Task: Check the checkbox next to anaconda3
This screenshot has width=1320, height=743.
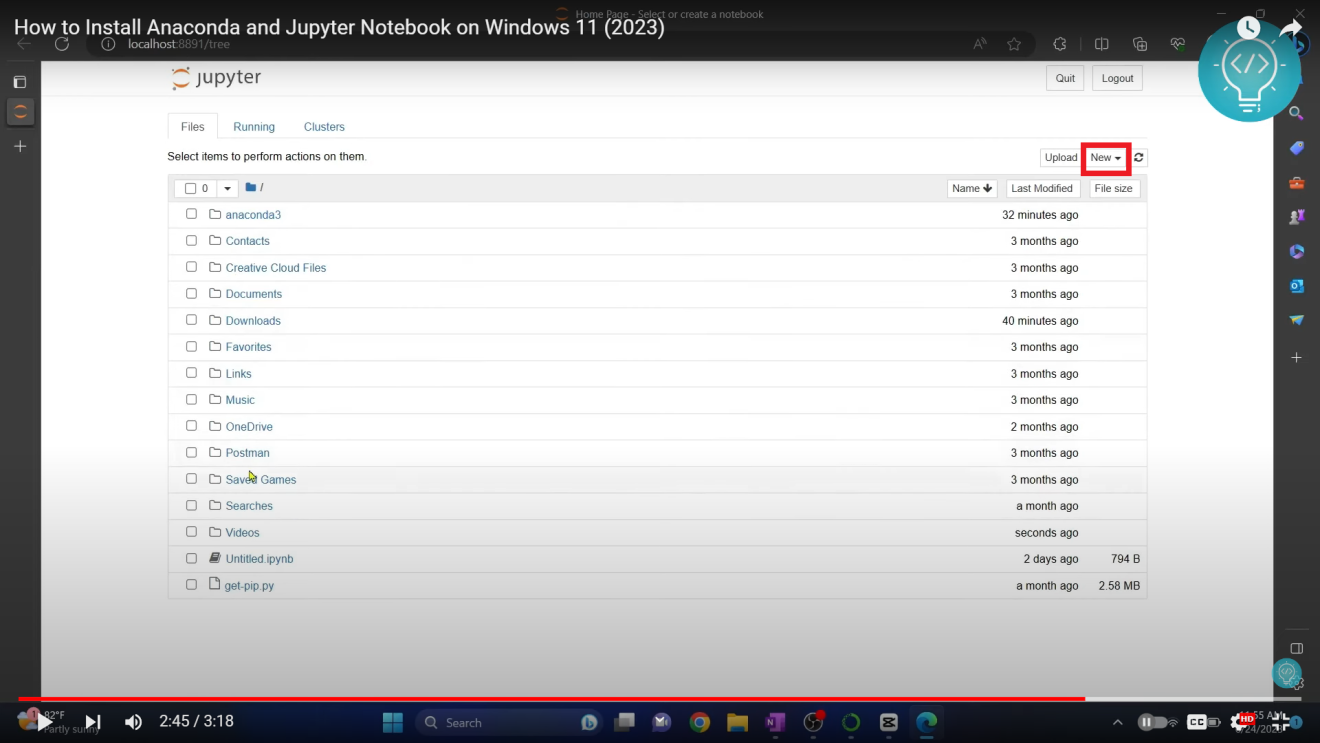Action: (191, 213)
